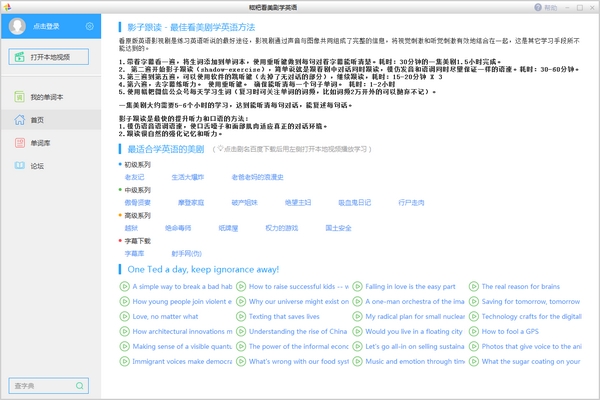This screenshot has height=400, width=600.
Task: Open local video with 打开本地视频 button
Action: tap(49, 57)
